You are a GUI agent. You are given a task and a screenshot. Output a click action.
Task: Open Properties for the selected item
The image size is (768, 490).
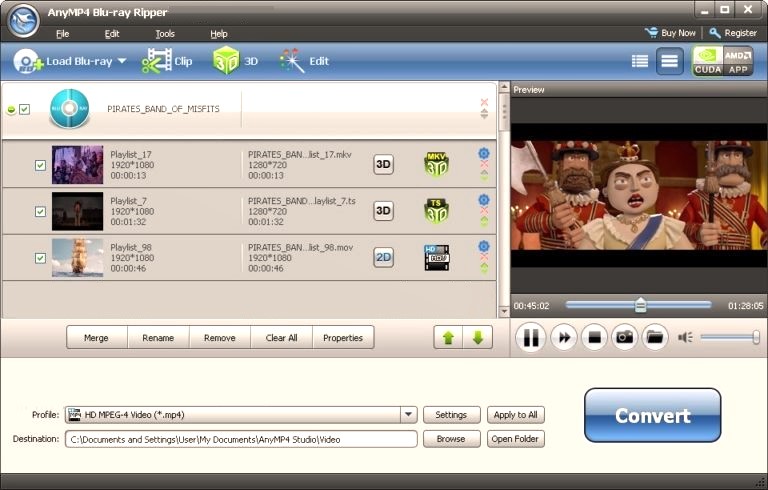(x=343, y=338)
